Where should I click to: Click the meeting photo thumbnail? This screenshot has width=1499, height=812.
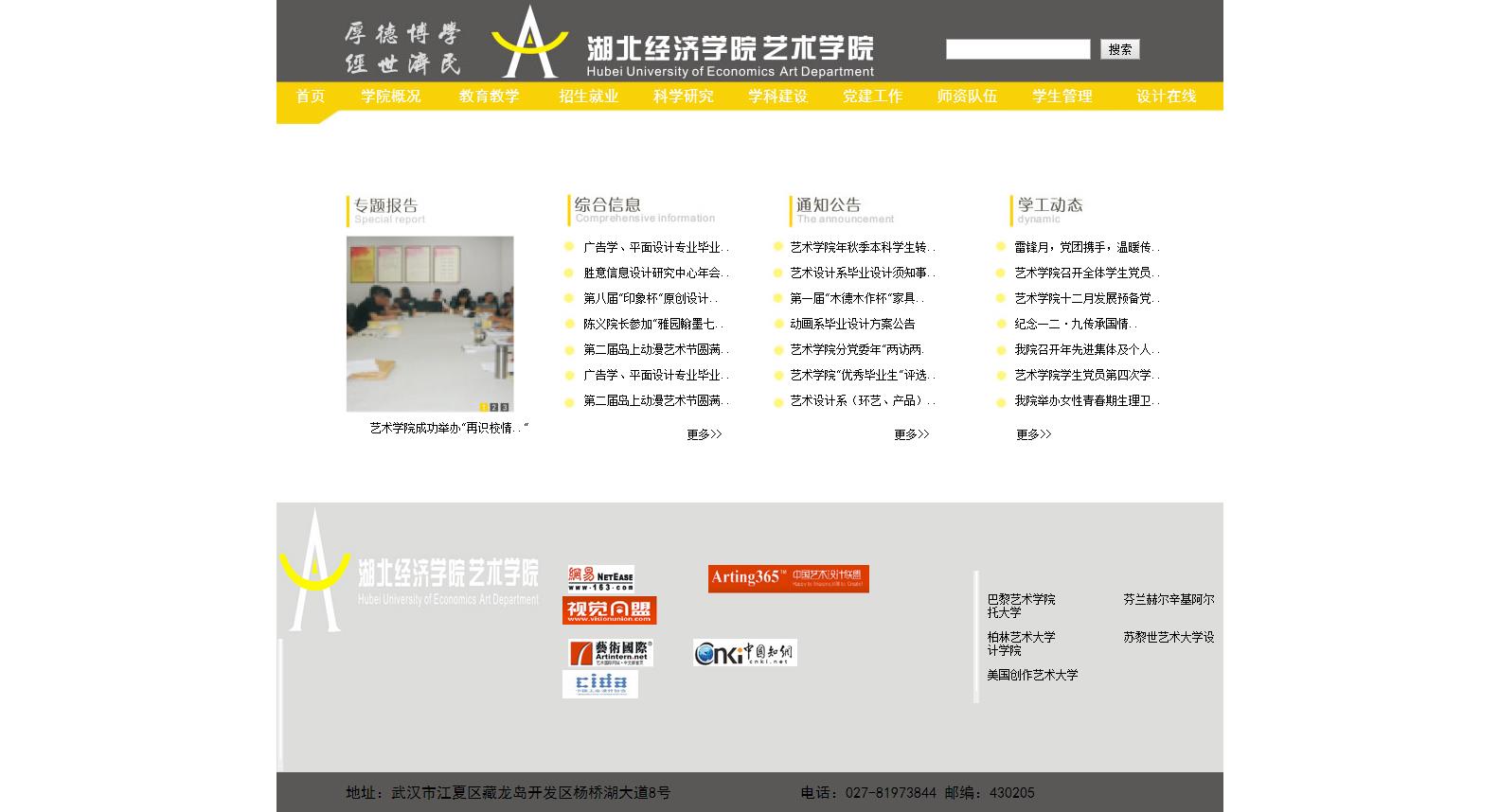pos(429,322)
